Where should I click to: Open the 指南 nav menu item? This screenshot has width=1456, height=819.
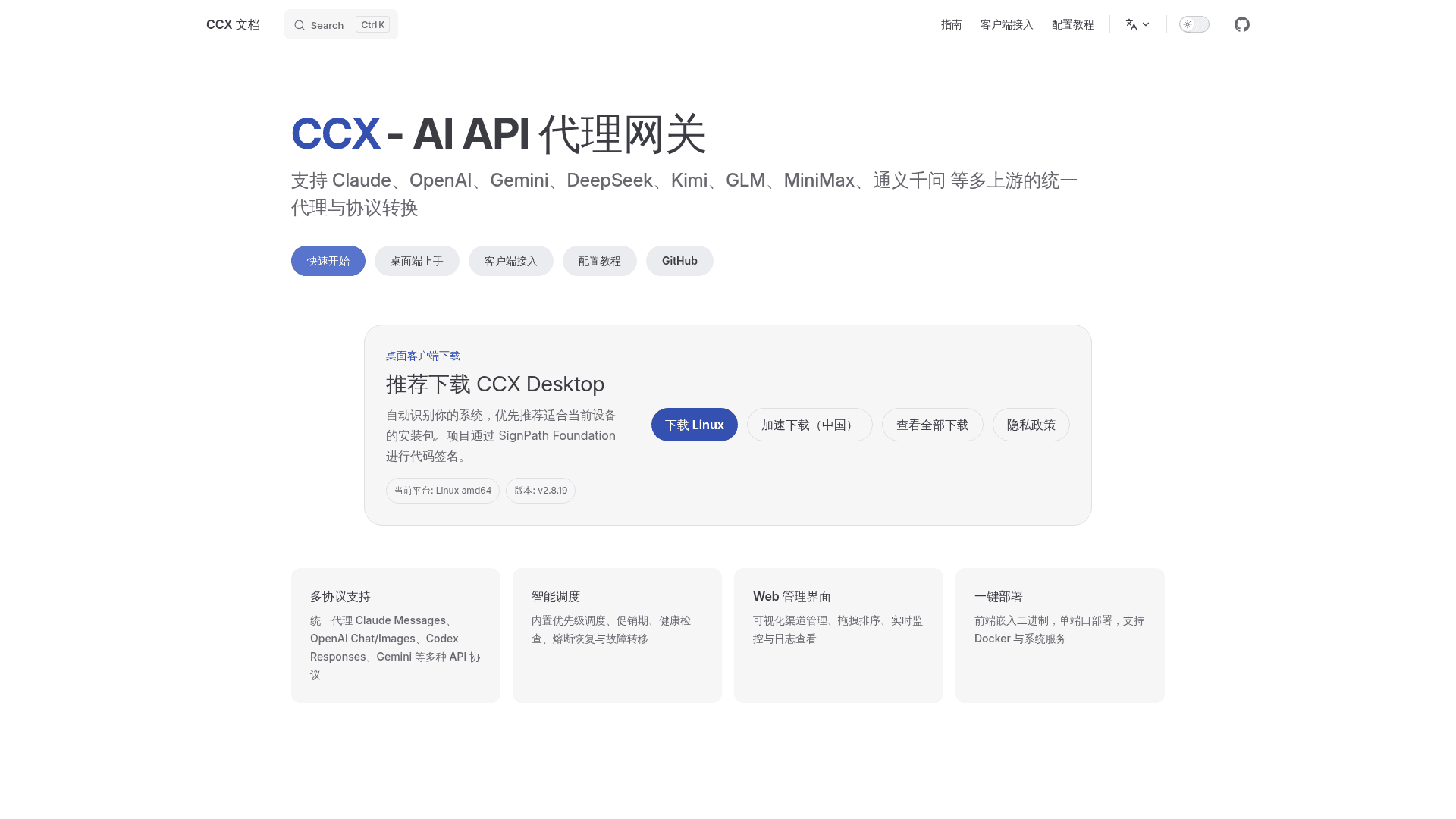pos(951,24)
